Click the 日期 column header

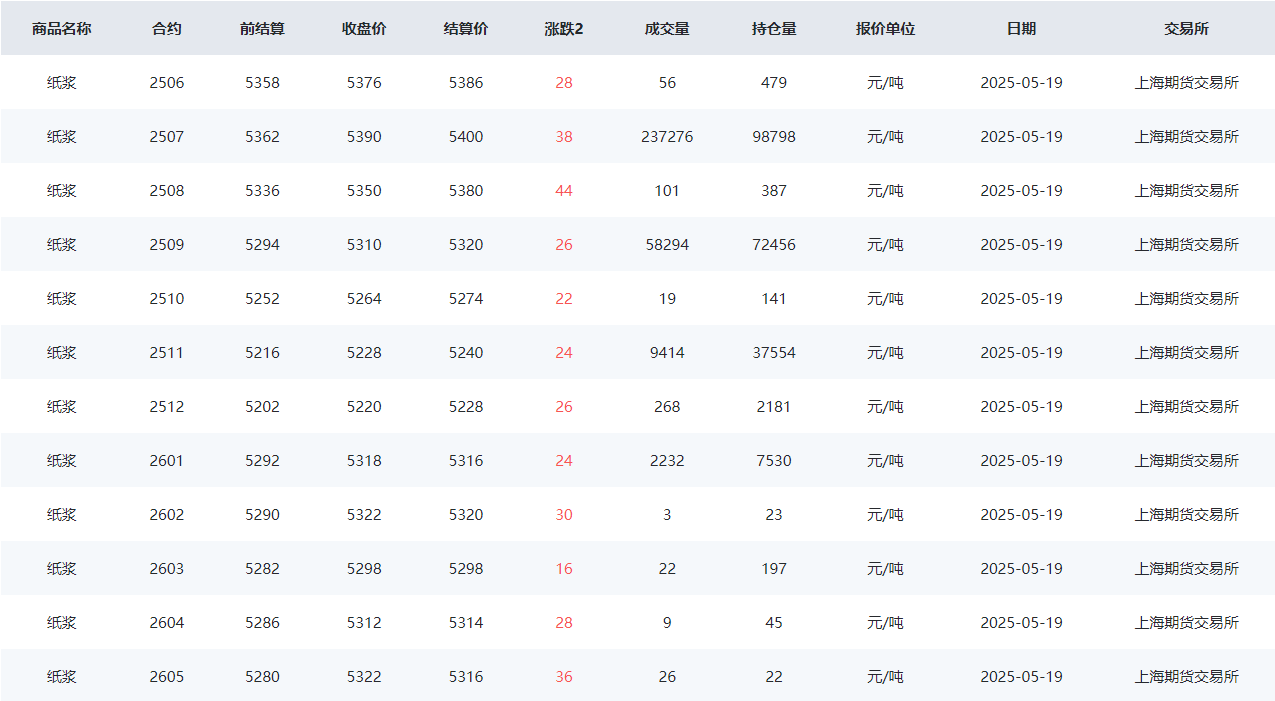1021,29
